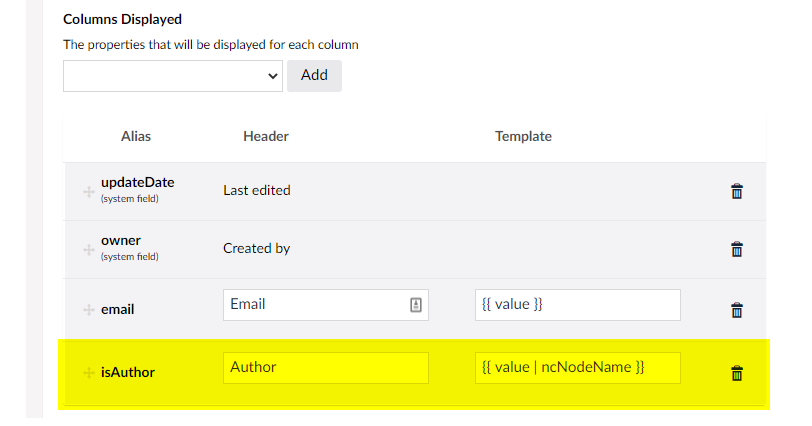Image resolution: width=812 pixels, height=426 pixels.
Task: Focus the Author header input field
Action: pyautogui.click(x=326, y=368)
